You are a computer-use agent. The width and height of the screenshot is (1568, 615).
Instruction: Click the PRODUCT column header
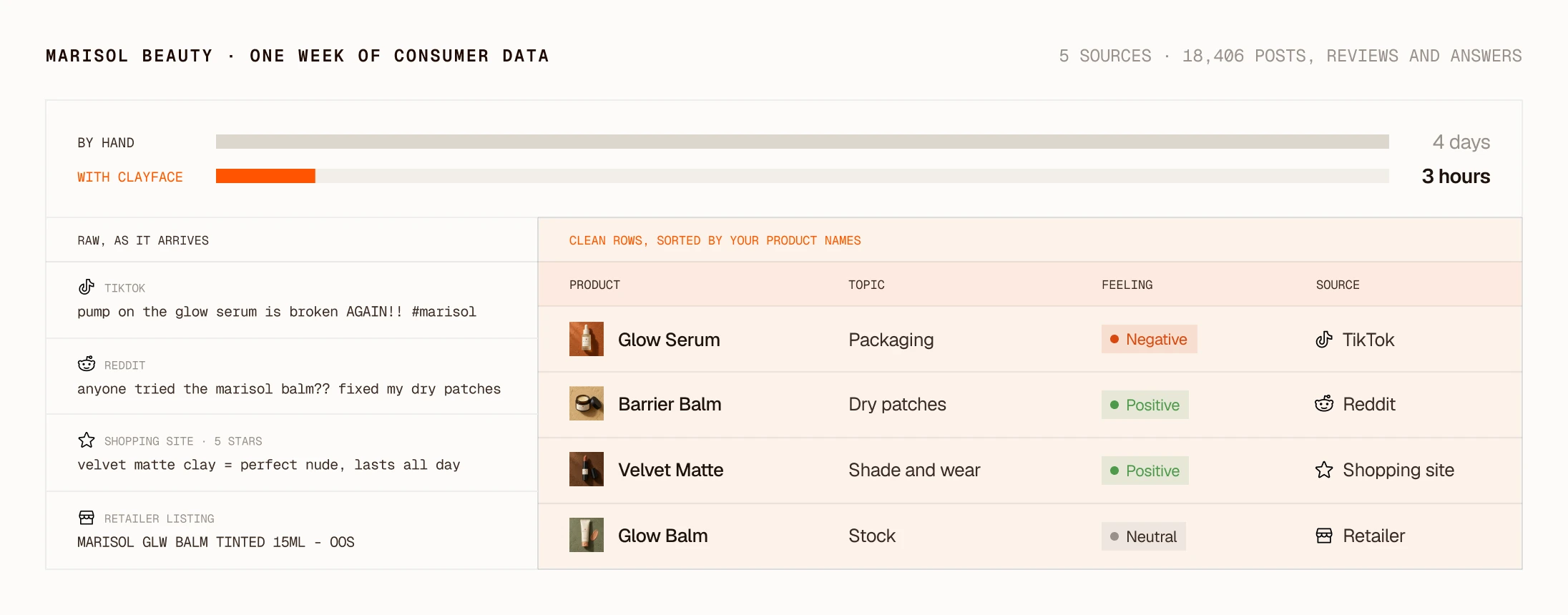coord(594,285)
